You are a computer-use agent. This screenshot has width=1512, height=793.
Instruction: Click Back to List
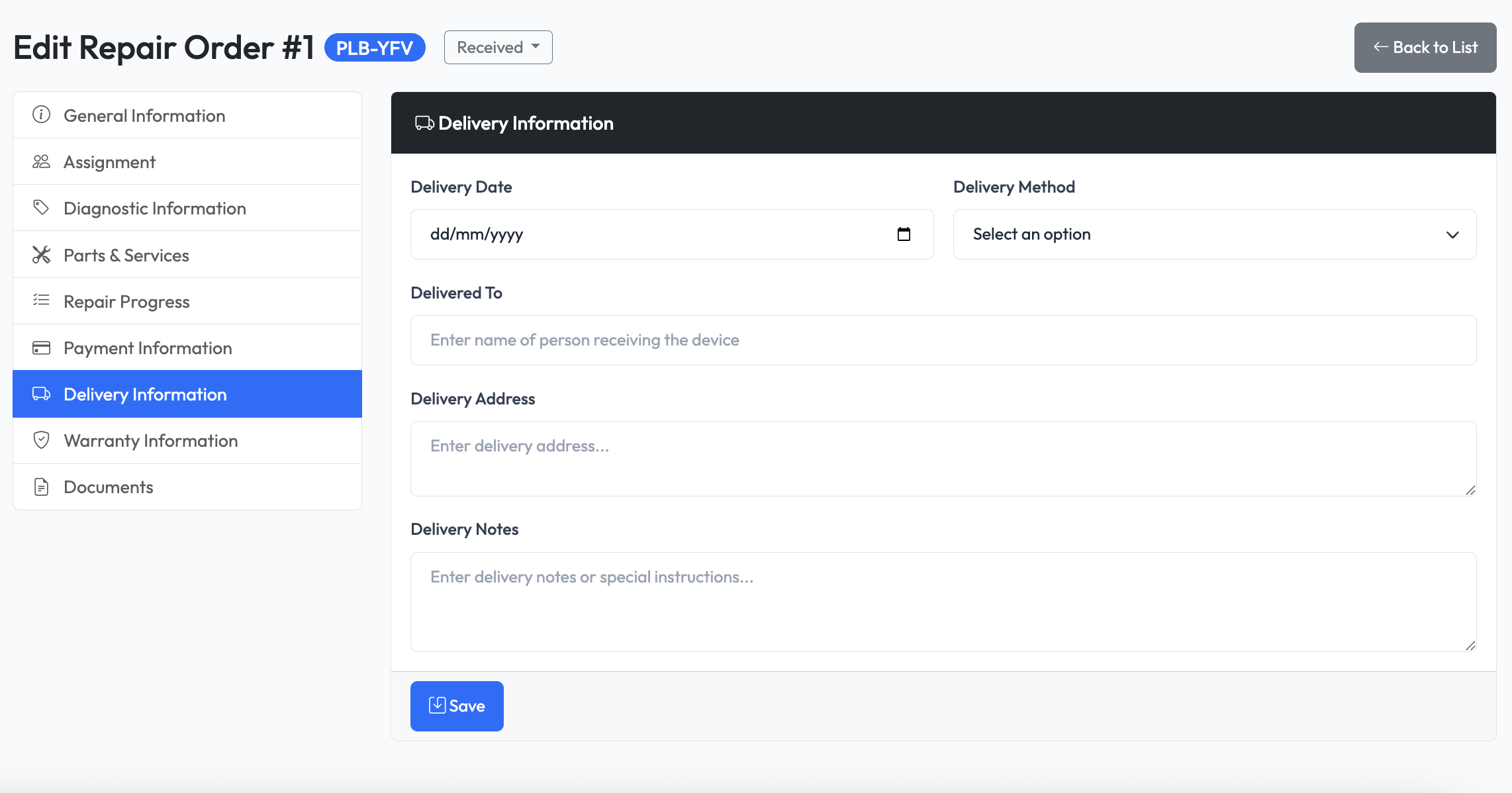1425,47
